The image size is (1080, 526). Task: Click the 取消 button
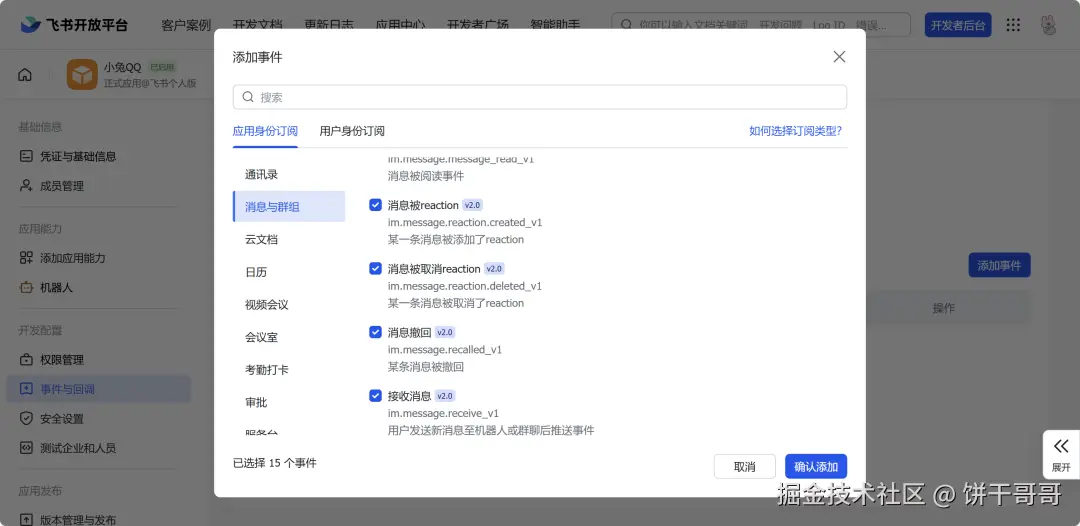point(744,467)
